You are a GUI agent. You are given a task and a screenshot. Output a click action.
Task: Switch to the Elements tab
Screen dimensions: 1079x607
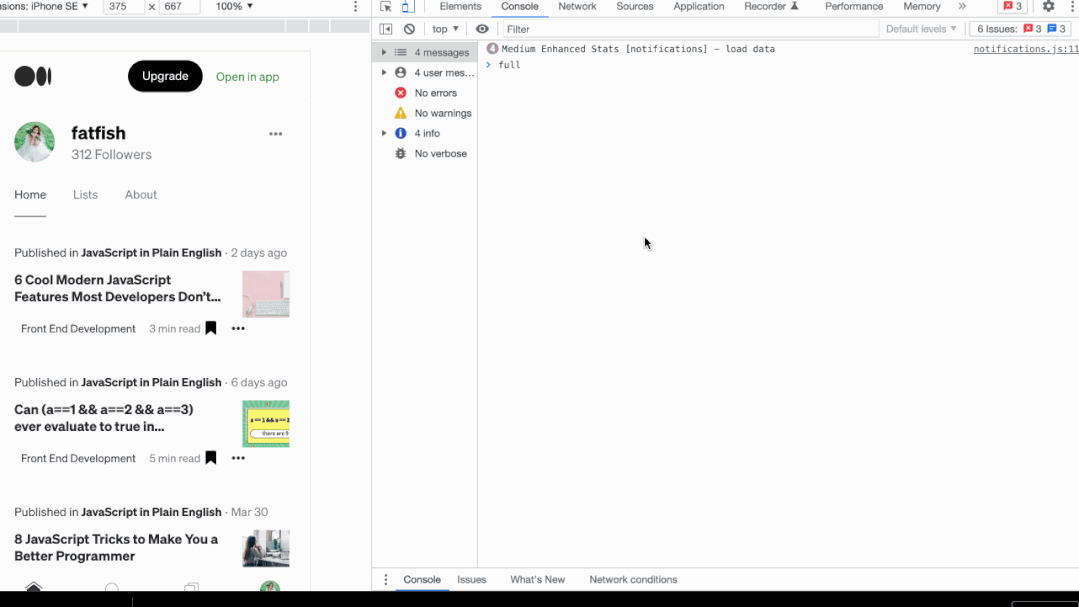460,6
